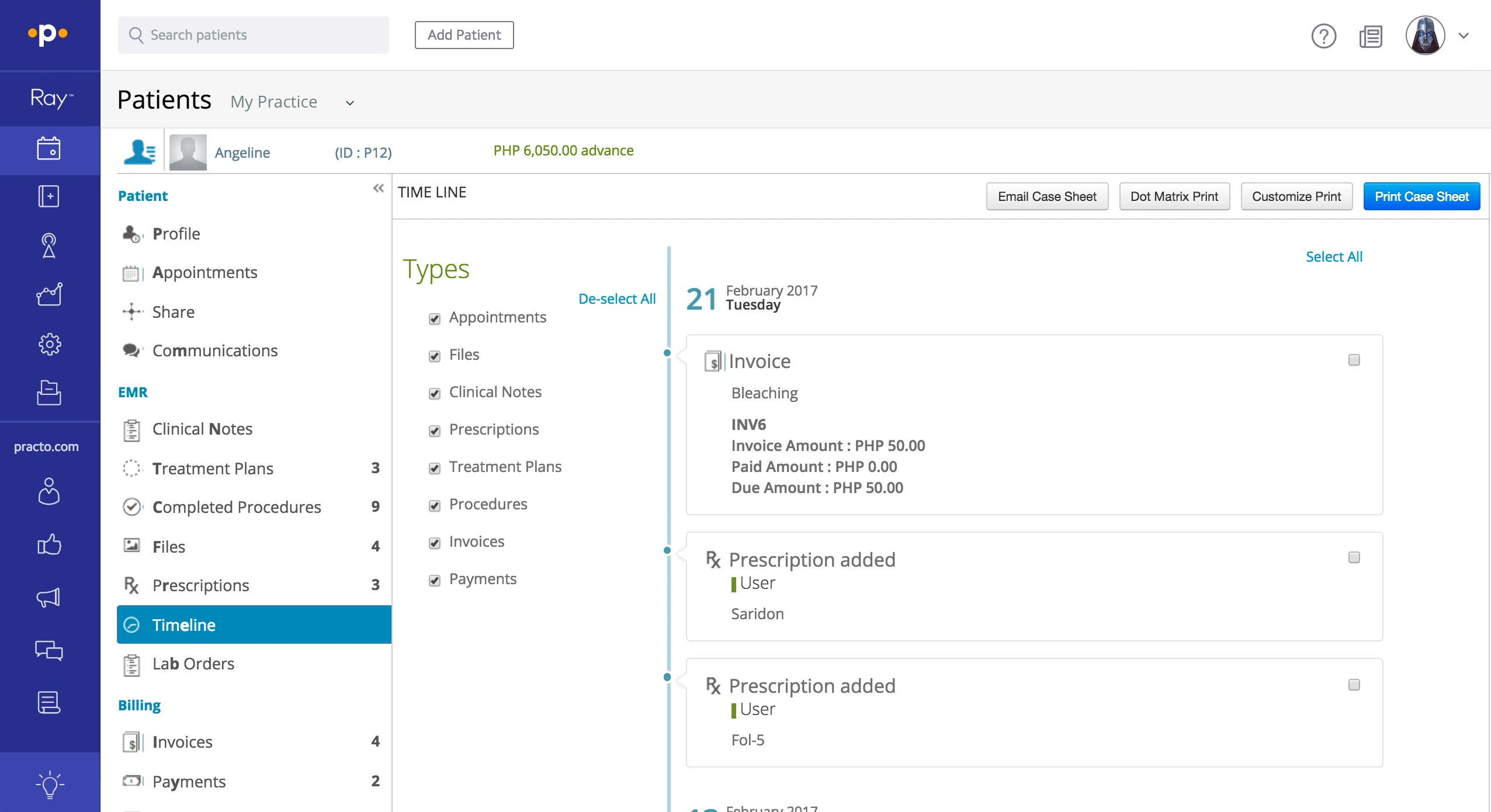Click the thumbs-up feedback icon
1491x812 pixels.
tap(49, 544)
